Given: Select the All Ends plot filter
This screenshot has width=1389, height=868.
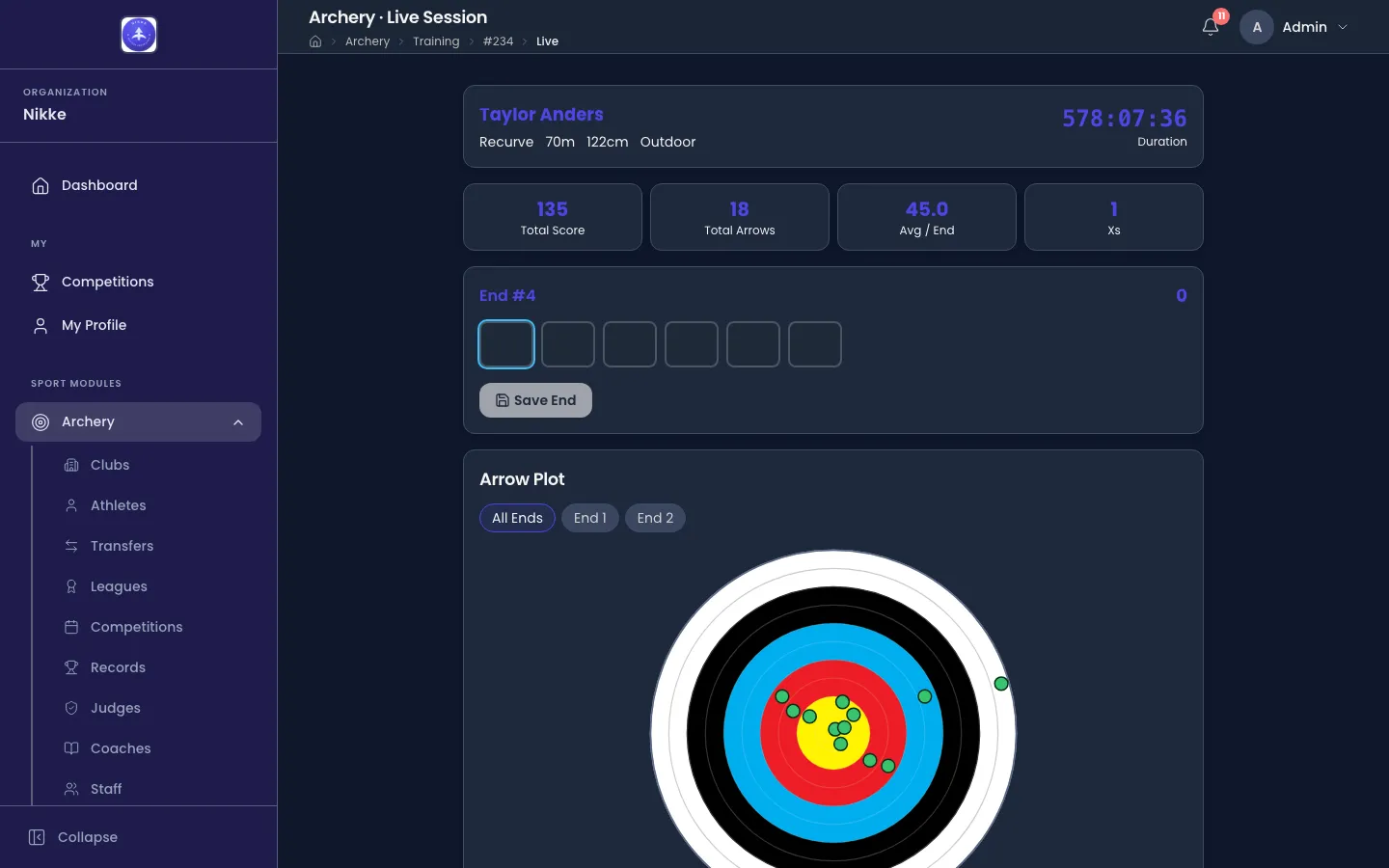Looking at the screenshot, I should pos(517,518).
